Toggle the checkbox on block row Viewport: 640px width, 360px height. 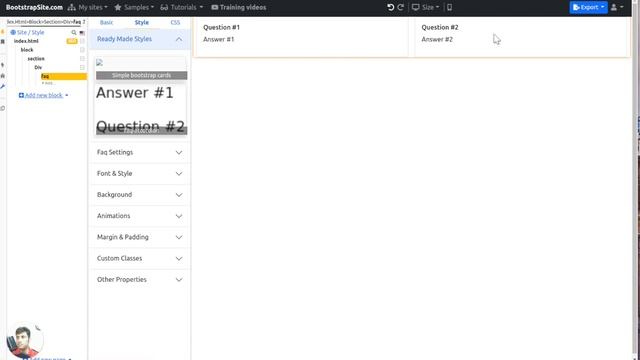tap(82, 50)
